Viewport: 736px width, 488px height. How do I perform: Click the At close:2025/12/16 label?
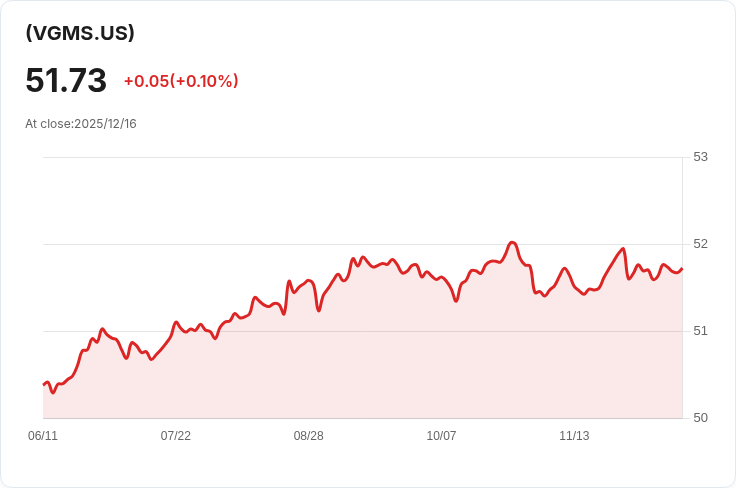pos(81,124)
